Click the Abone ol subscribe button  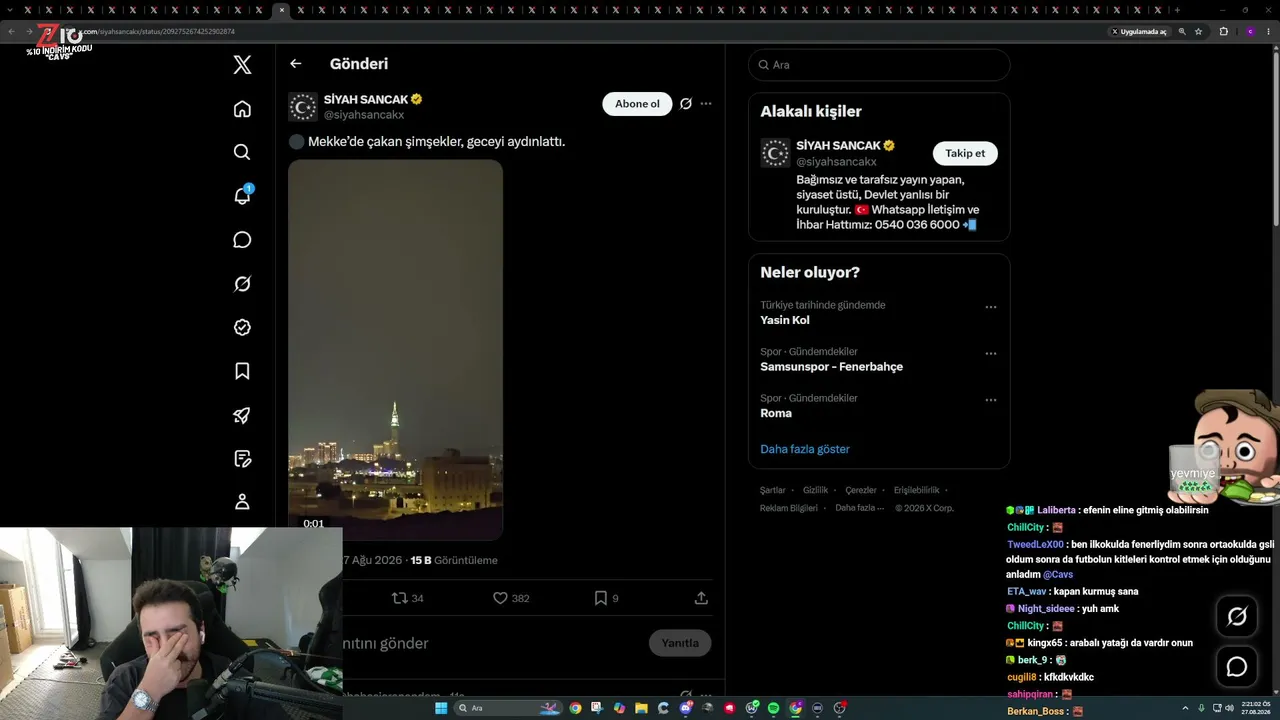coord(637,104)
